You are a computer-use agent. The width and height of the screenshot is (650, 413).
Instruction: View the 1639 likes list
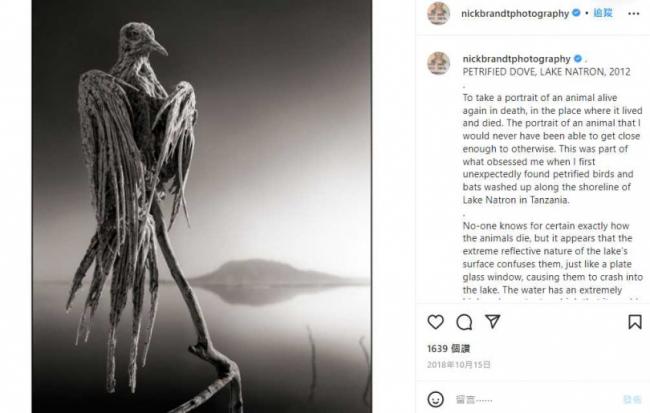coord(449,349)
